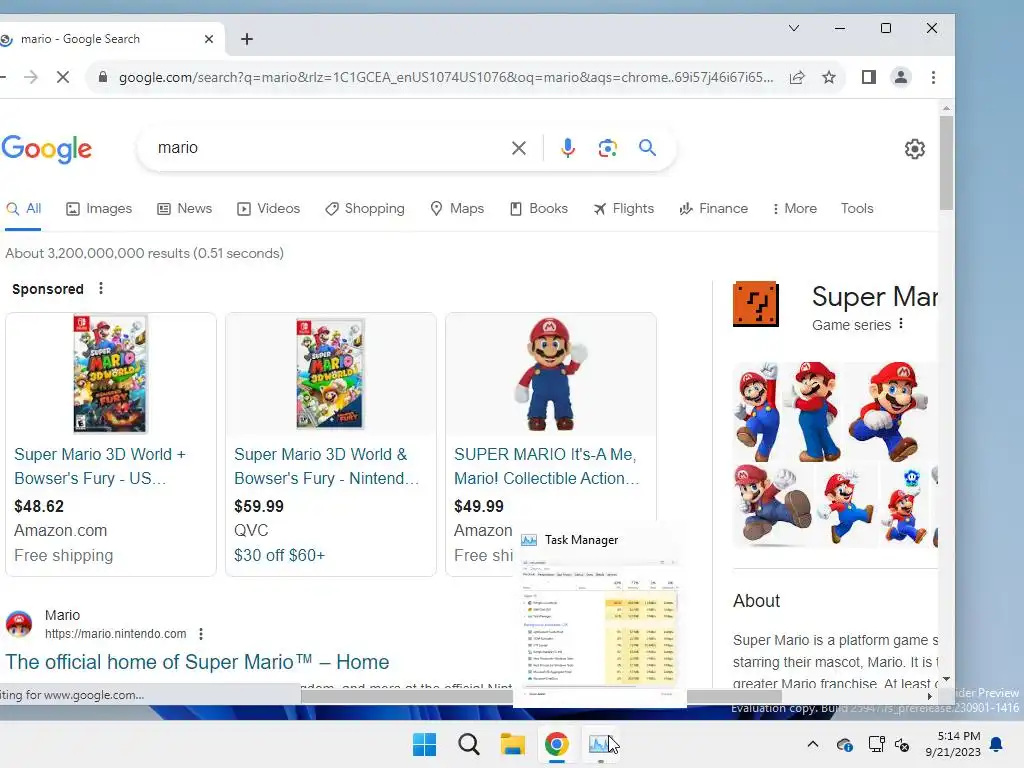Bookmark this page with the star
The image size is (1024, 768).
829,77
